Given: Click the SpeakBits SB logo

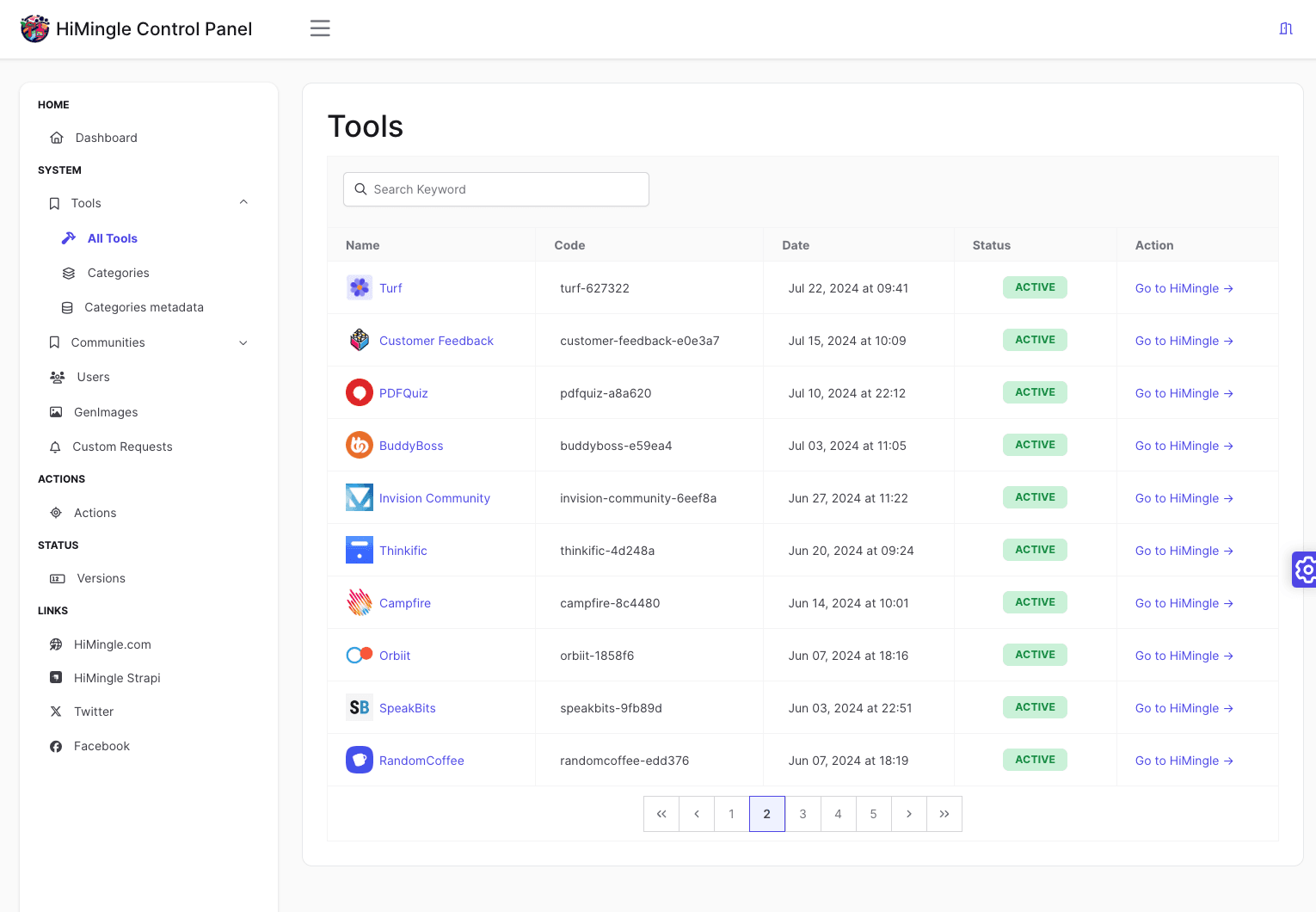Looking at the screenshot, I should (x=360, y=707).
